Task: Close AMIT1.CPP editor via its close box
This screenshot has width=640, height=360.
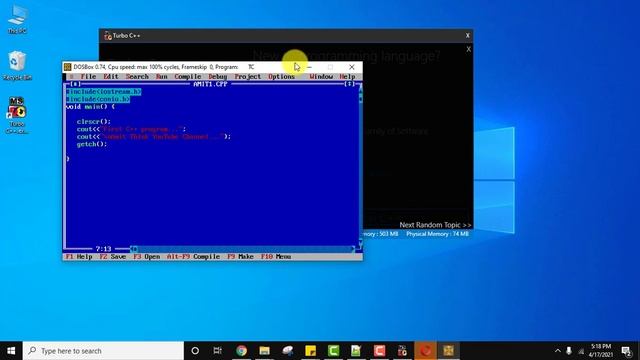Action: tap(76, 84)
